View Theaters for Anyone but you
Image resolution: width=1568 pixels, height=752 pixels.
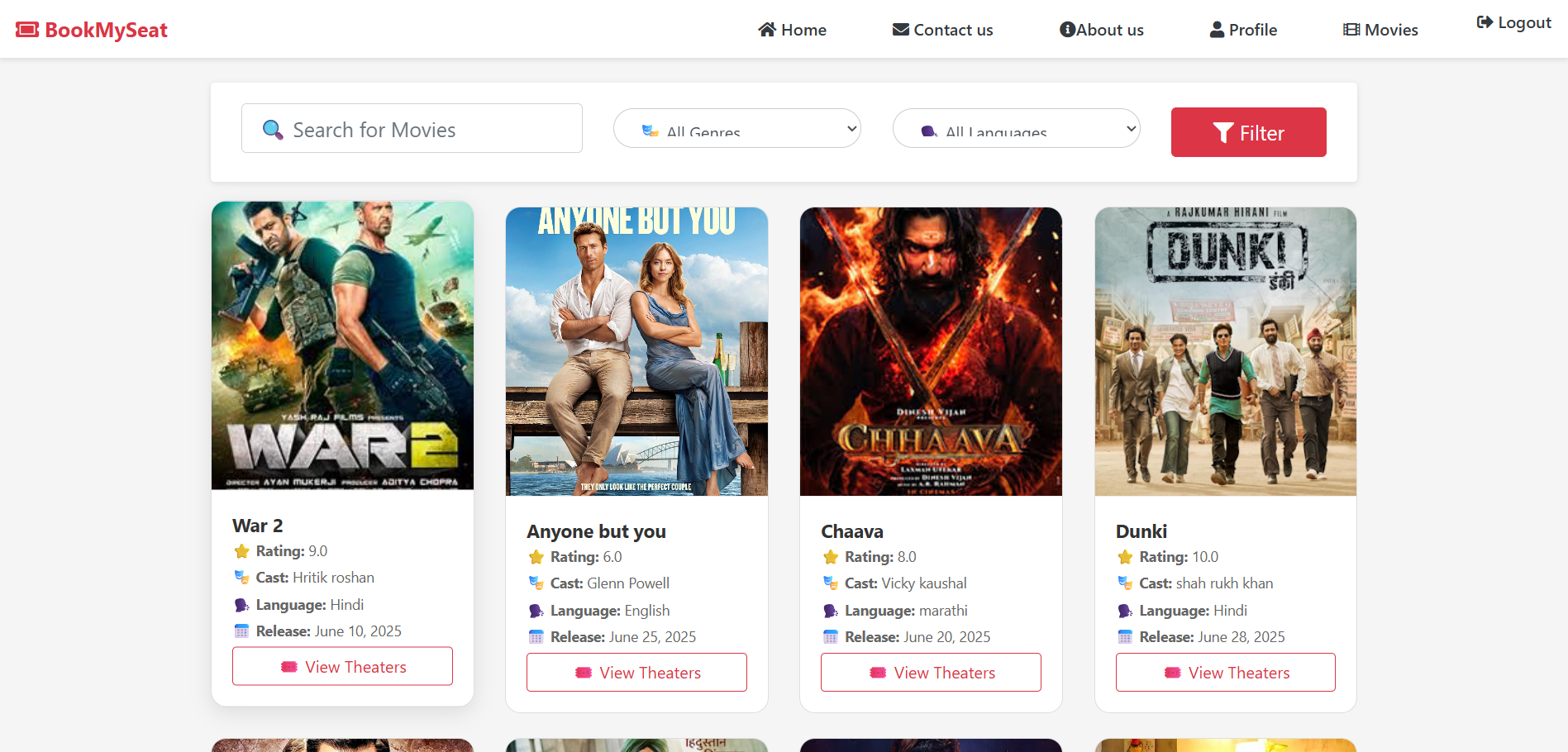pyautogui.click(x=636, y=672)
